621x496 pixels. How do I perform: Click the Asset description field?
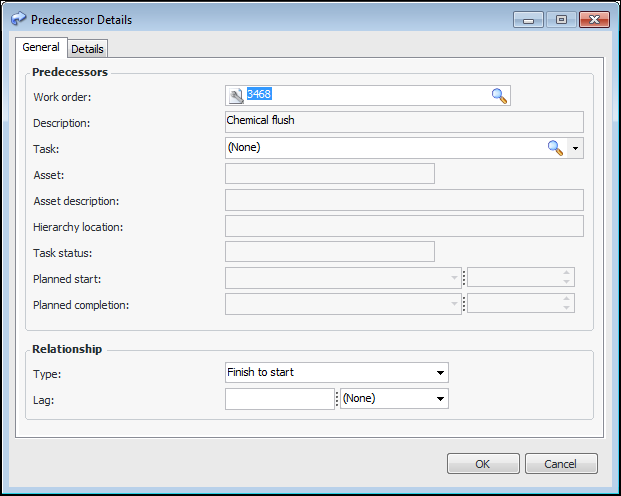[x=404, y=200]
